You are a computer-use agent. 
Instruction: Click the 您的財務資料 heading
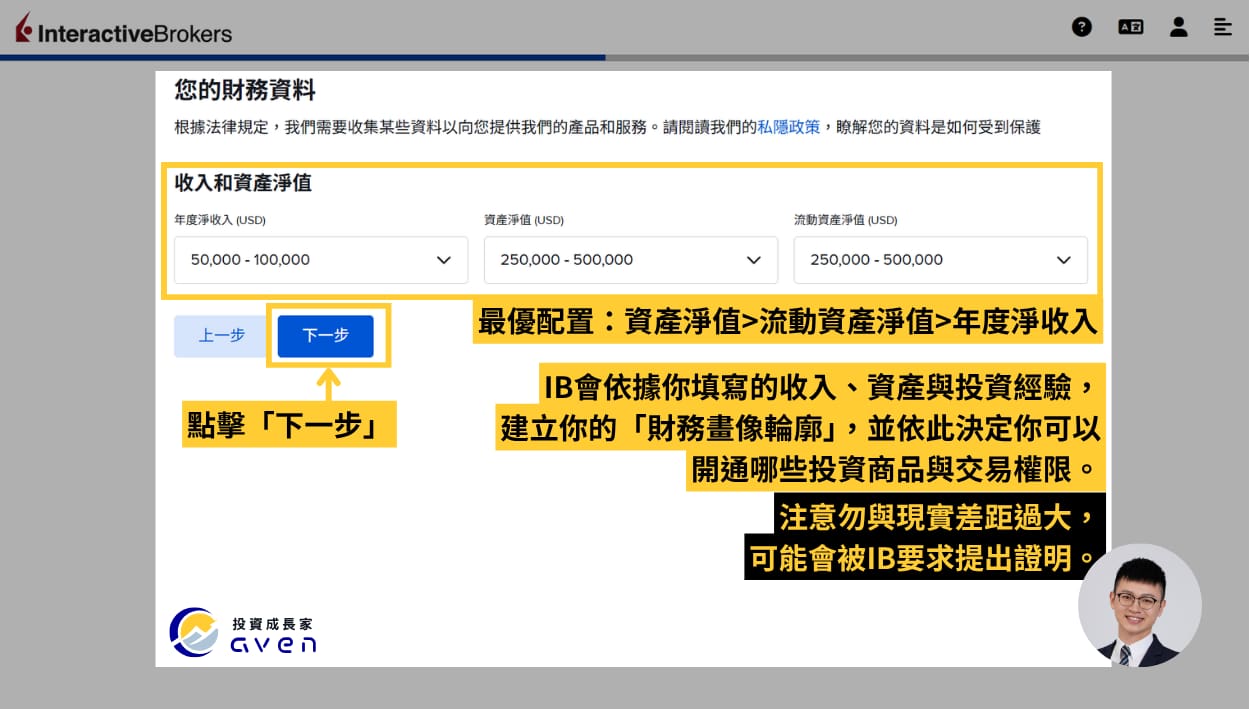(x=245, y=91)
